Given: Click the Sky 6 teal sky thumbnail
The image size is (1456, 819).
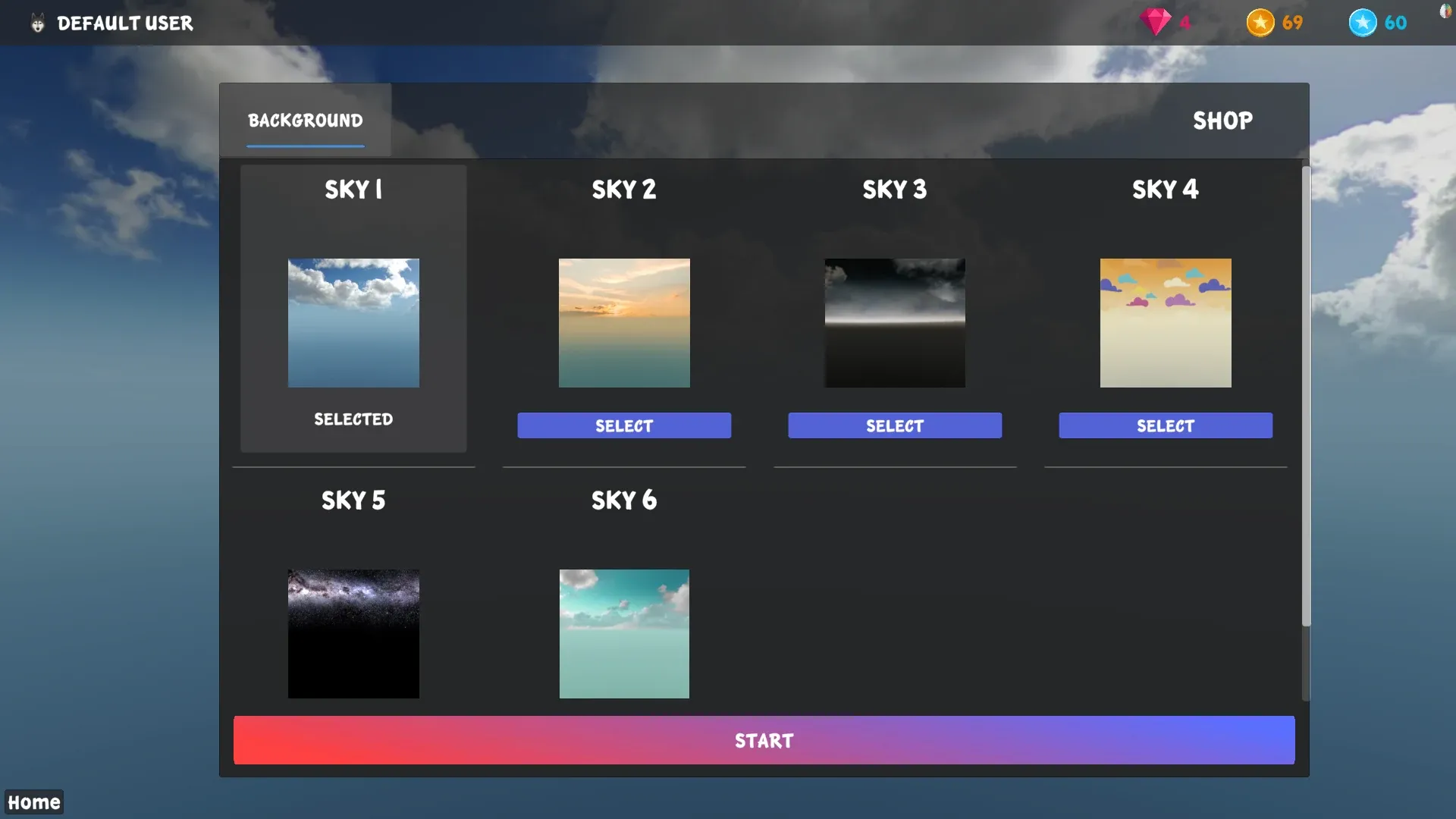Looking at the screenshot, I should tap(624, 634).
